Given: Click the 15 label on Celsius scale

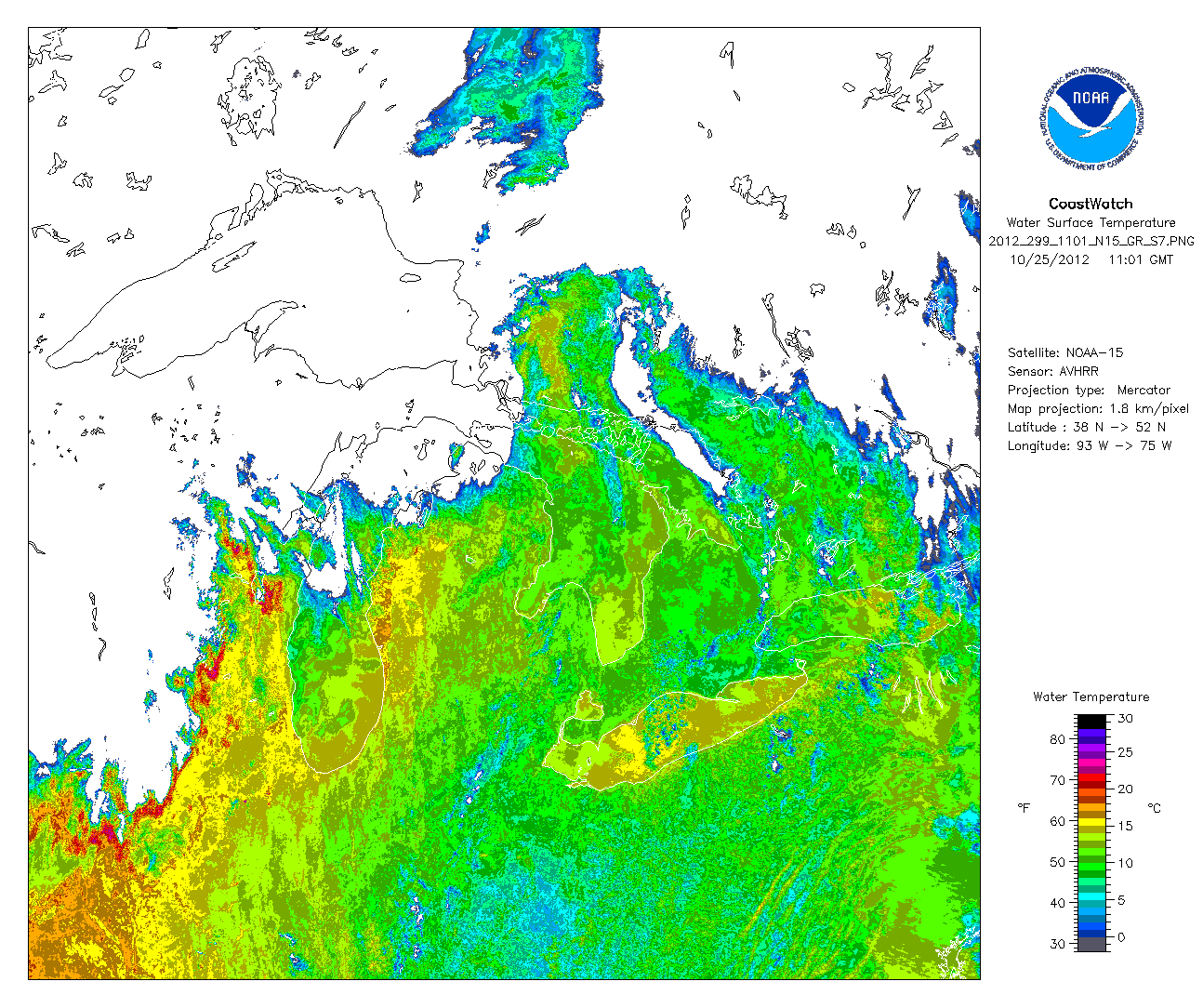Looking at the screenshot, I should [1126, 826].
